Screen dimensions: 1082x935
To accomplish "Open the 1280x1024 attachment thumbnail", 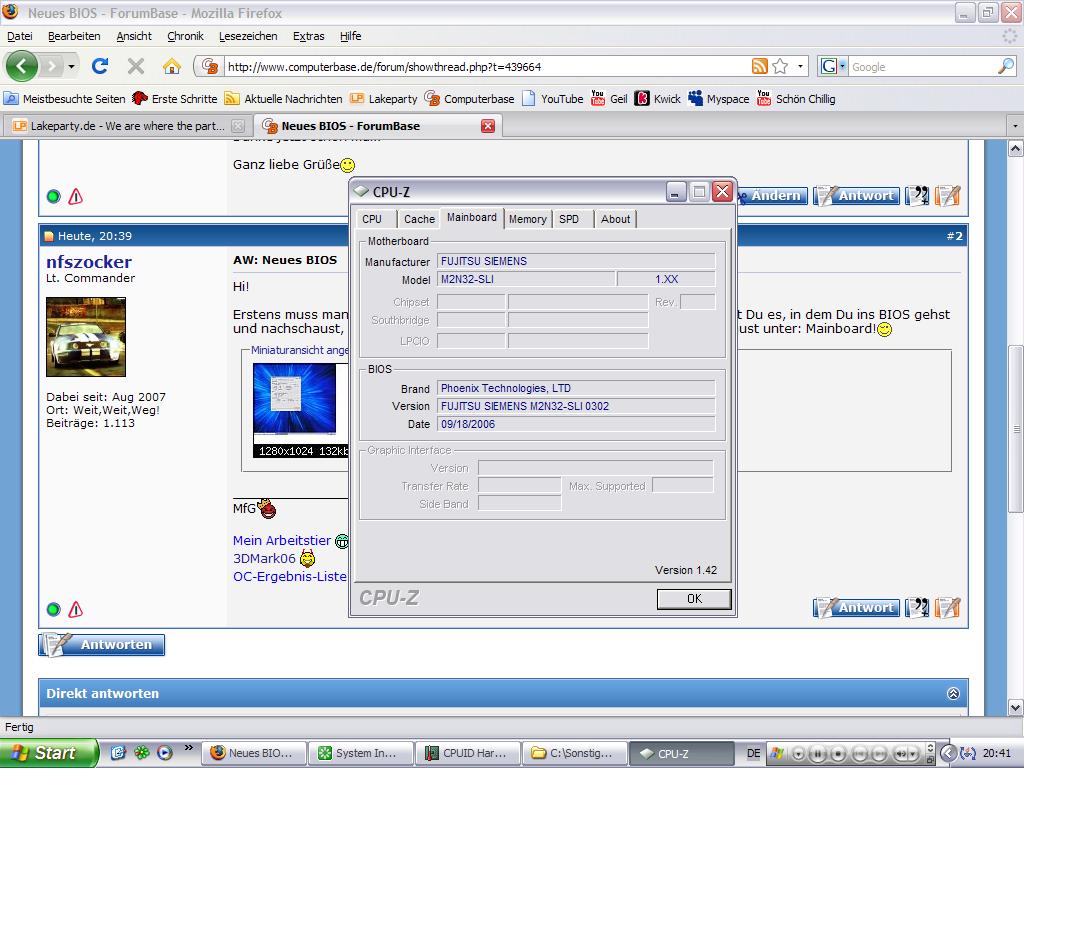I will click(300, 411).
